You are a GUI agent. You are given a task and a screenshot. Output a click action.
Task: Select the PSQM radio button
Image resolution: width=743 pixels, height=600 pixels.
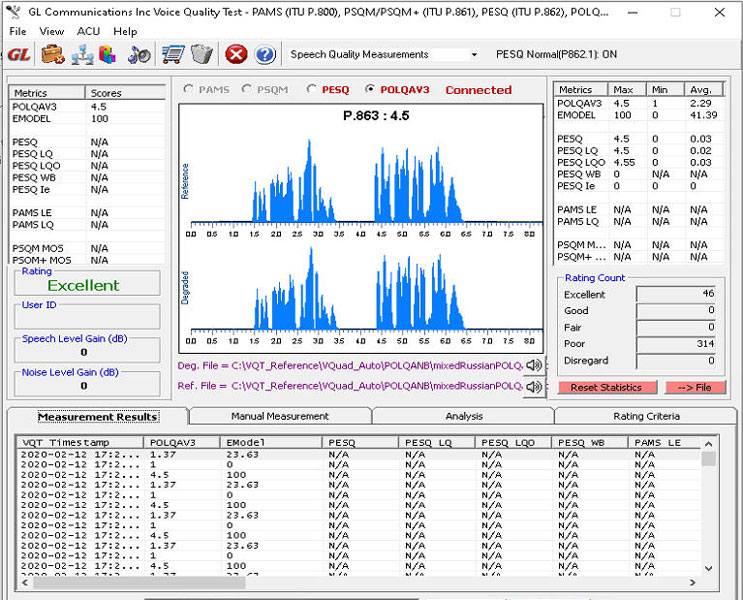[x=246, y=89]
